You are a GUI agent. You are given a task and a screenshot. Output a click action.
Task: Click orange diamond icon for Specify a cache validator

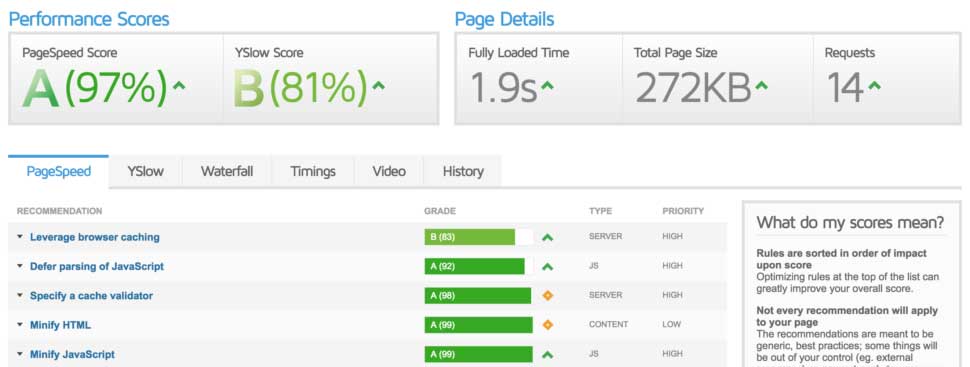click(547, 296)
